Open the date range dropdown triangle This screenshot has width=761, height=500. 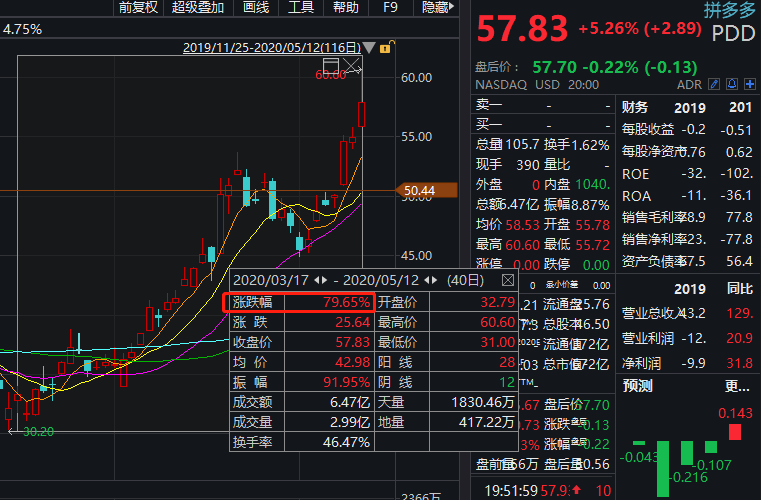369,48
